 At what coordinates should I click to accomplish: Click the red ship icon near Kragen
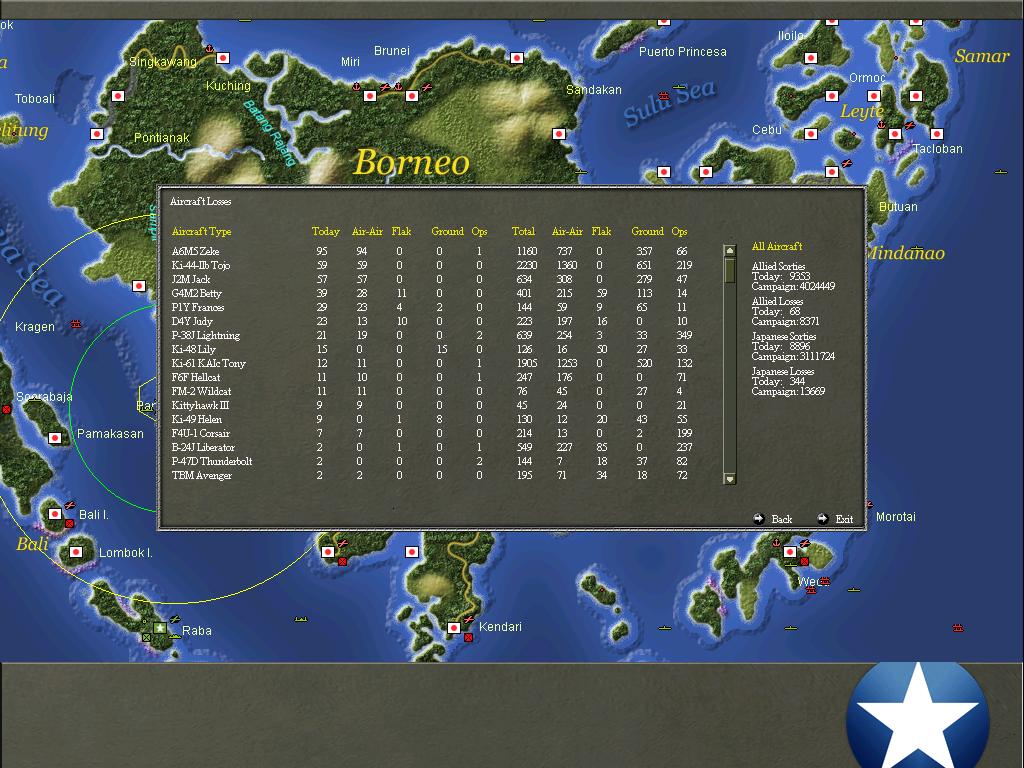pyautogui.click(x=76, y=324)
